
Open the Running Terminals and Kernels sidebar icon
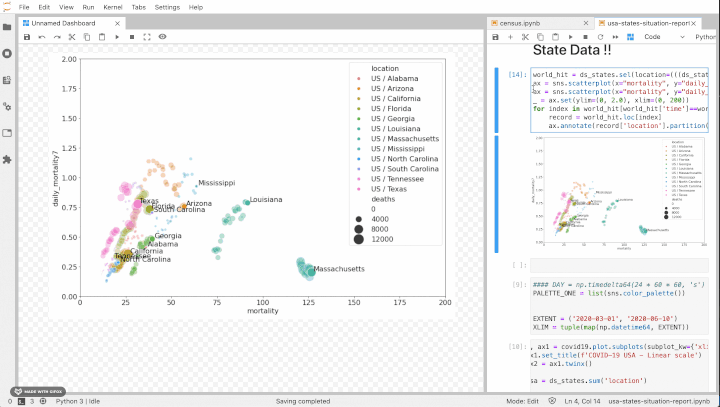tap(7, 53)
